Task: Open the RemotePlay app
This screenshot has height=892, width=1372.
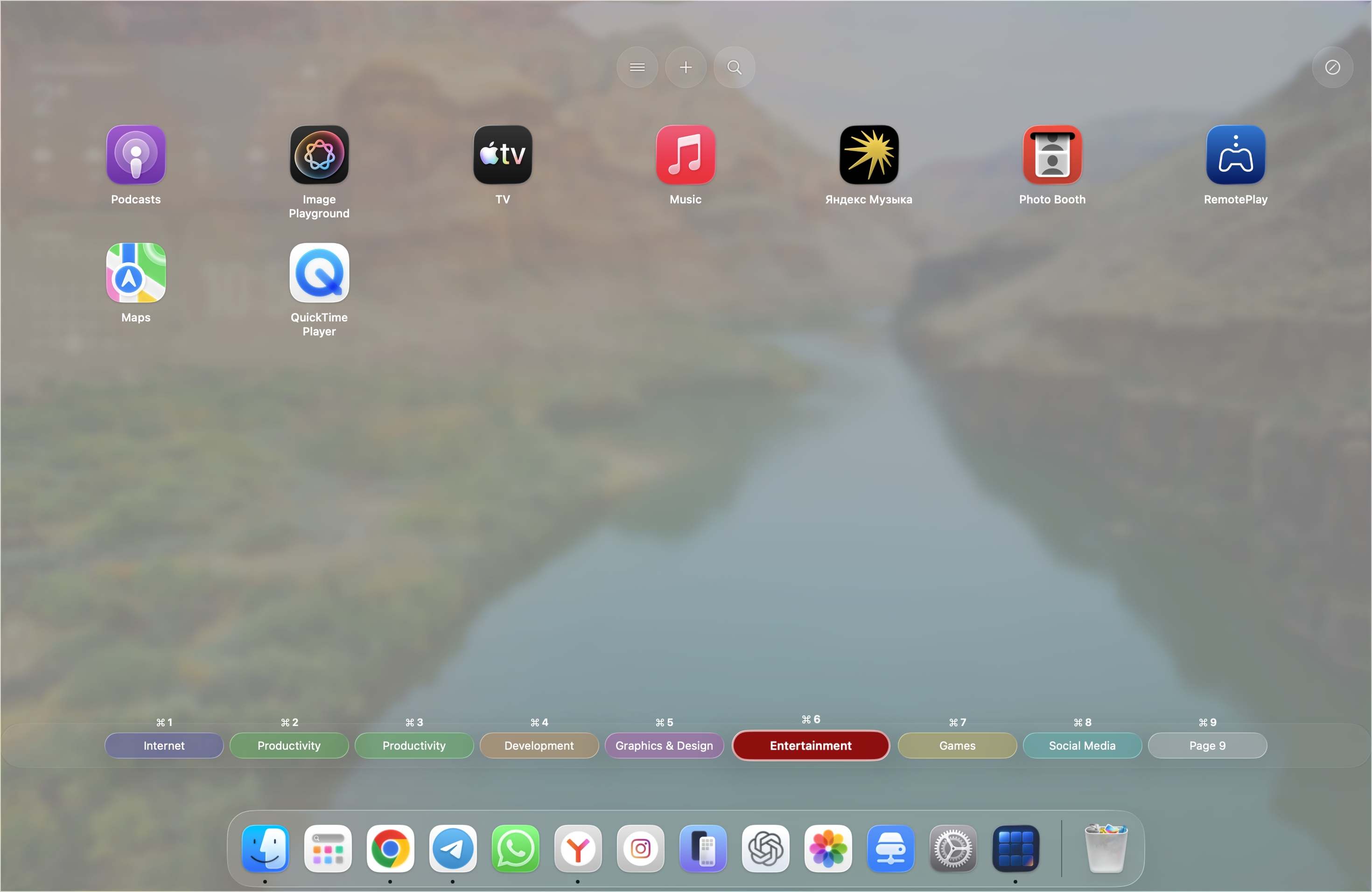Action: click(1235, 154)
